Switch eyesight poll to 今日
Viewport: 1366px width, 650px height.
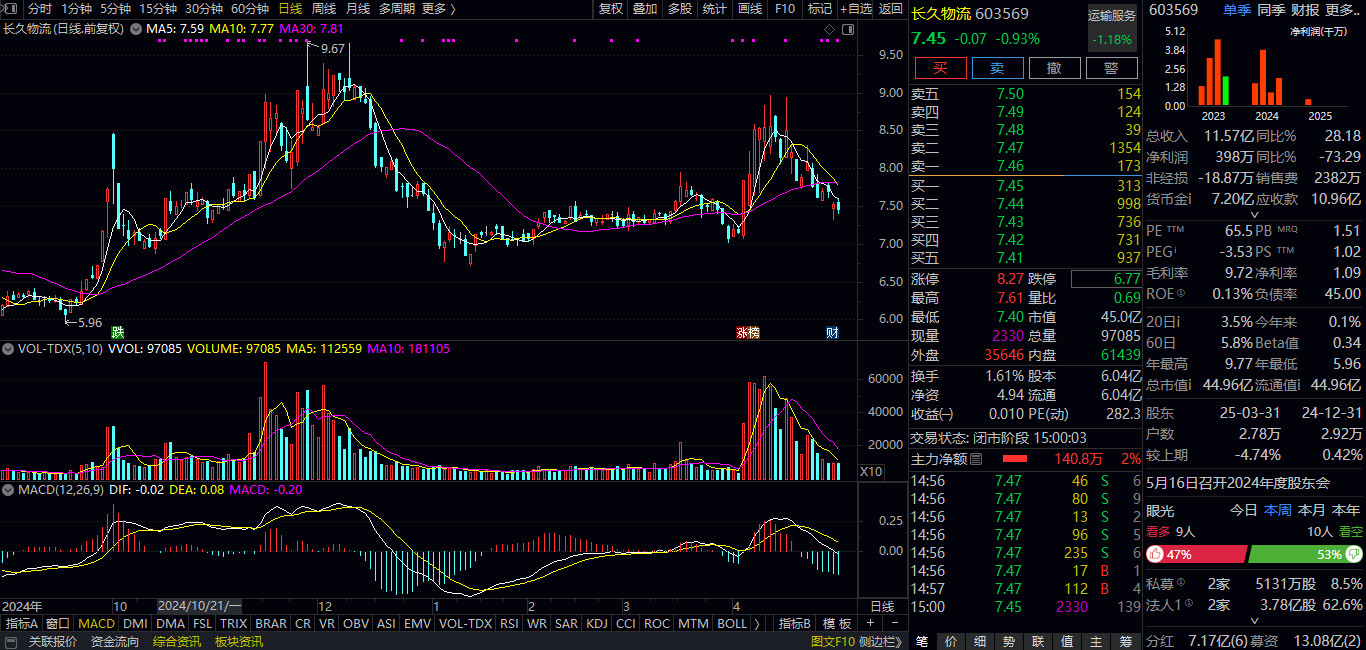(1243, 510)
